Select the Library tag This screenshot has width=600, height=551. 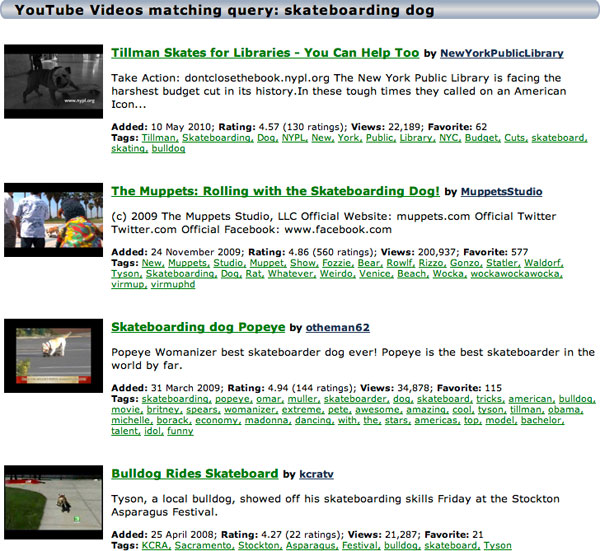tap(417, 138)
